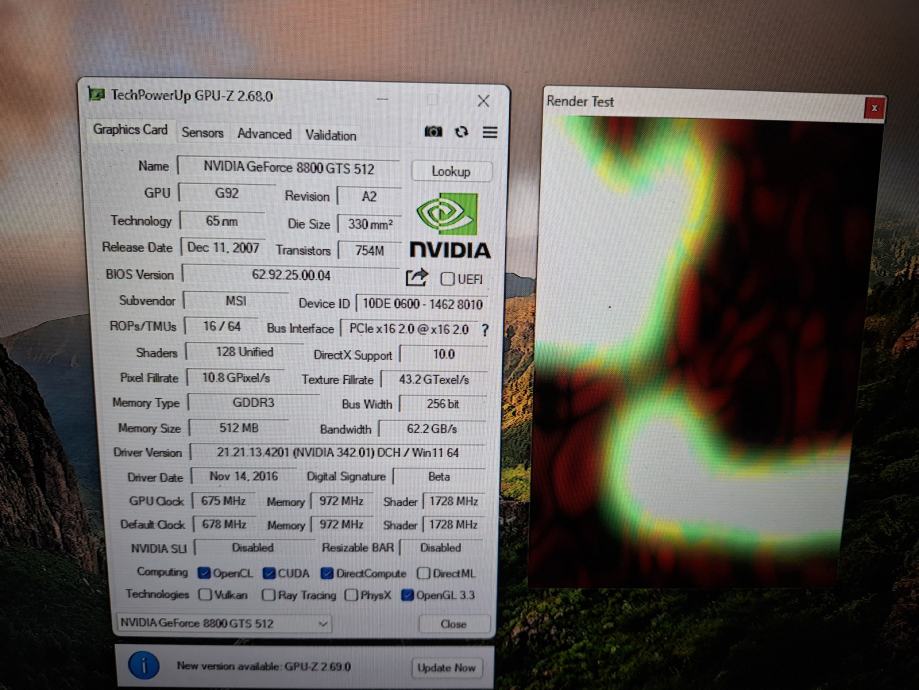919x690 pixels.
Task: Toggle the PhysX checkbox
Action: click(351, 596)
